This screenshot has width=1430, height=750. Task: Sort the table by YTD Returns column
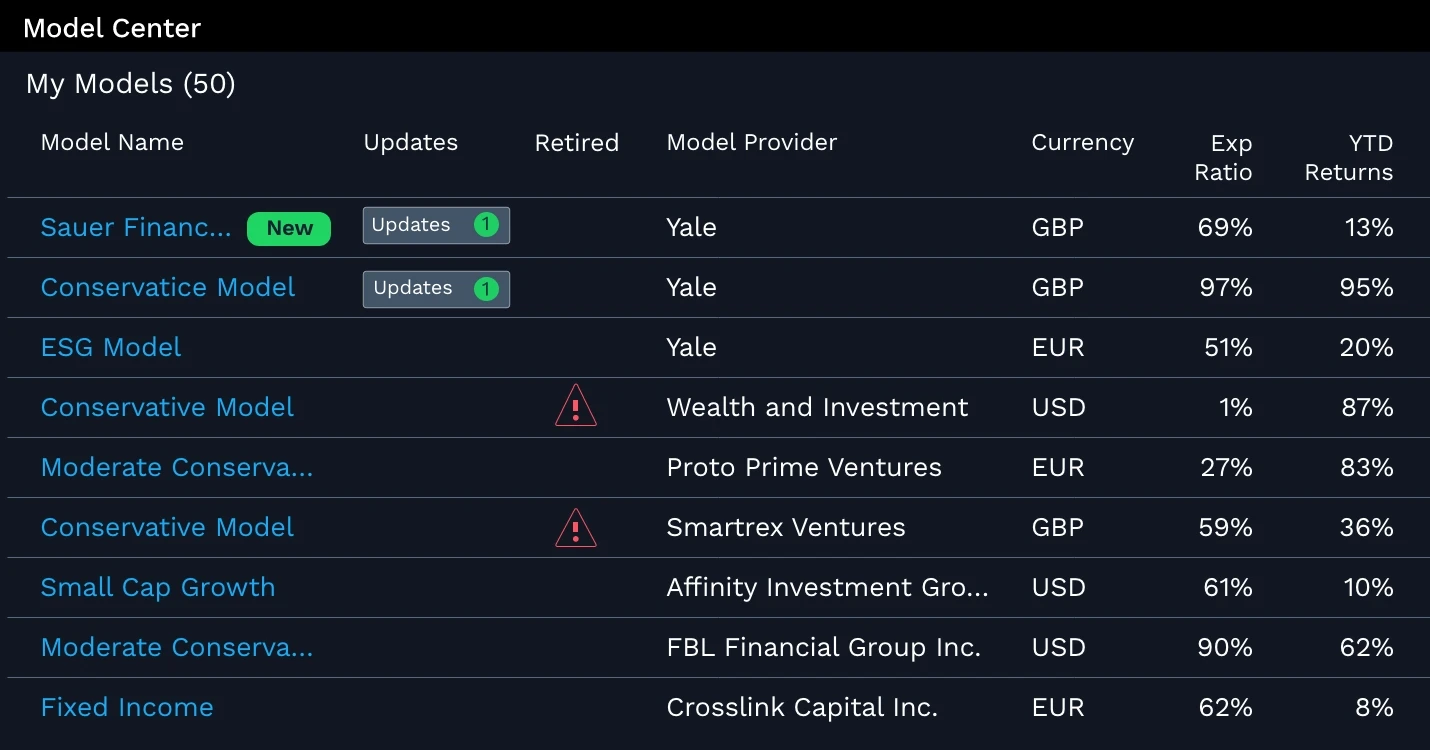coord(1349,157)
